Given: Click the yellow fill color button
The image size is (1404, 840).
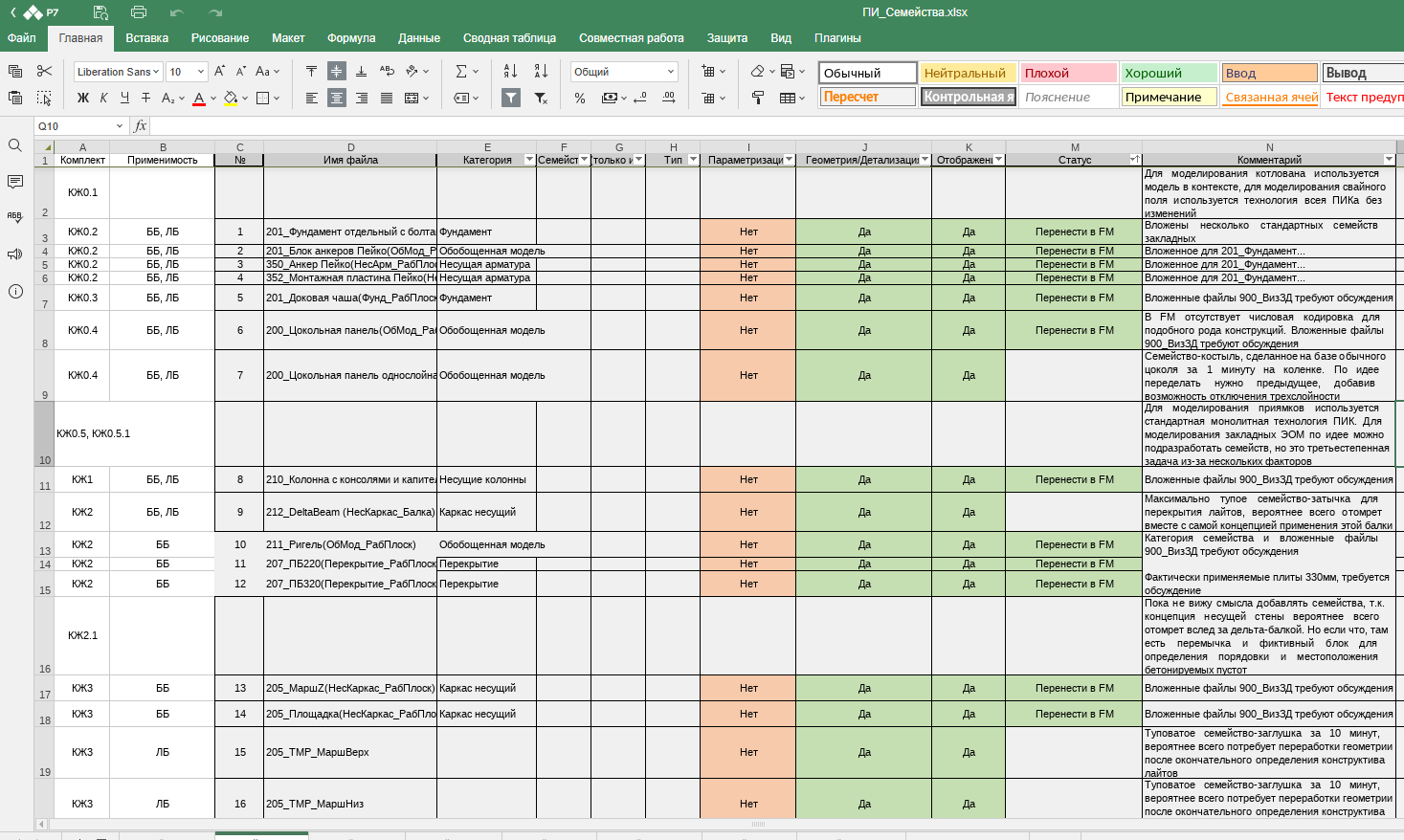Looking at the screenshot, I should point(230,98).
